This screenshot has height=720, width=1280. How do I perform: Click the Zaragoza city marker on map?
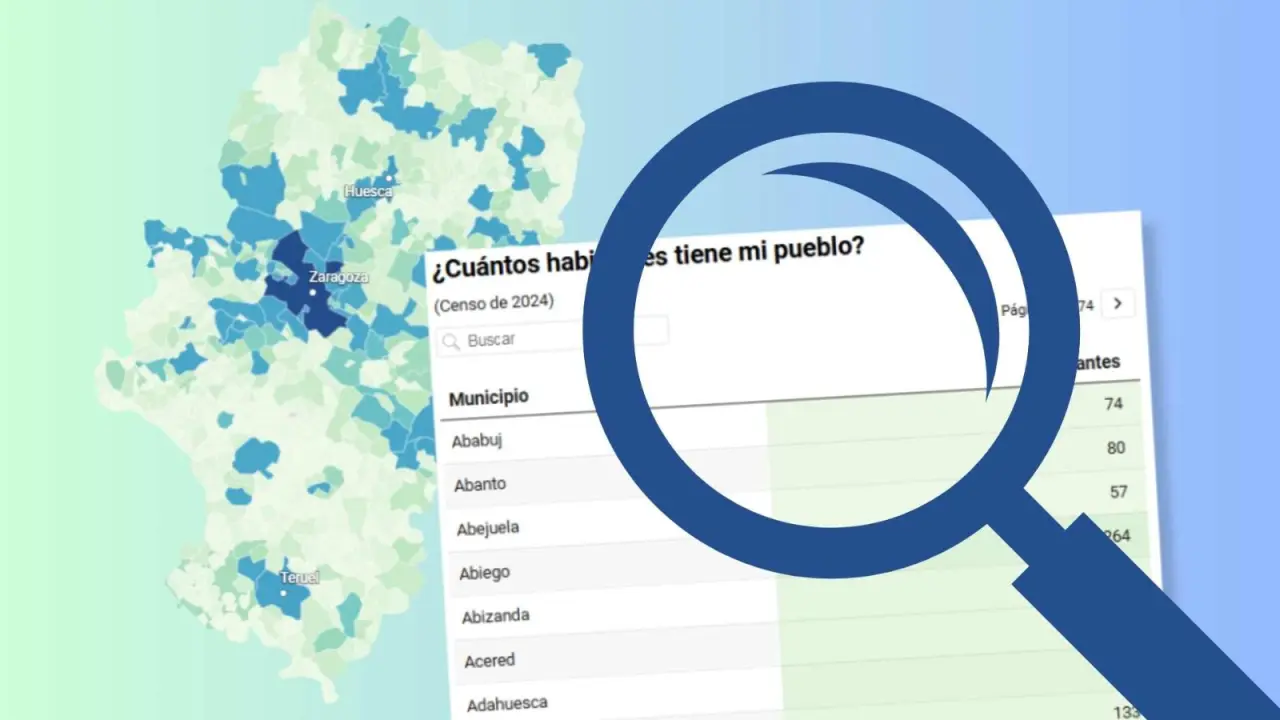click(x=313, y=292)
